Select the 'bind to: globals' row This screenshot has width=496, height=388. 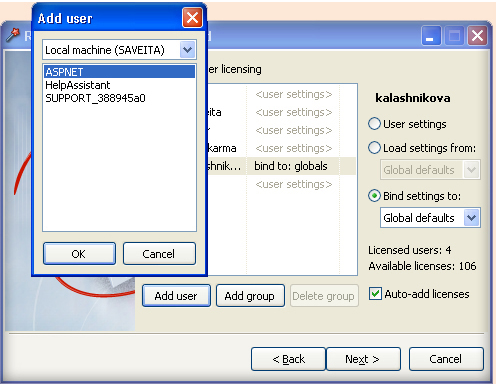(282, 166)
